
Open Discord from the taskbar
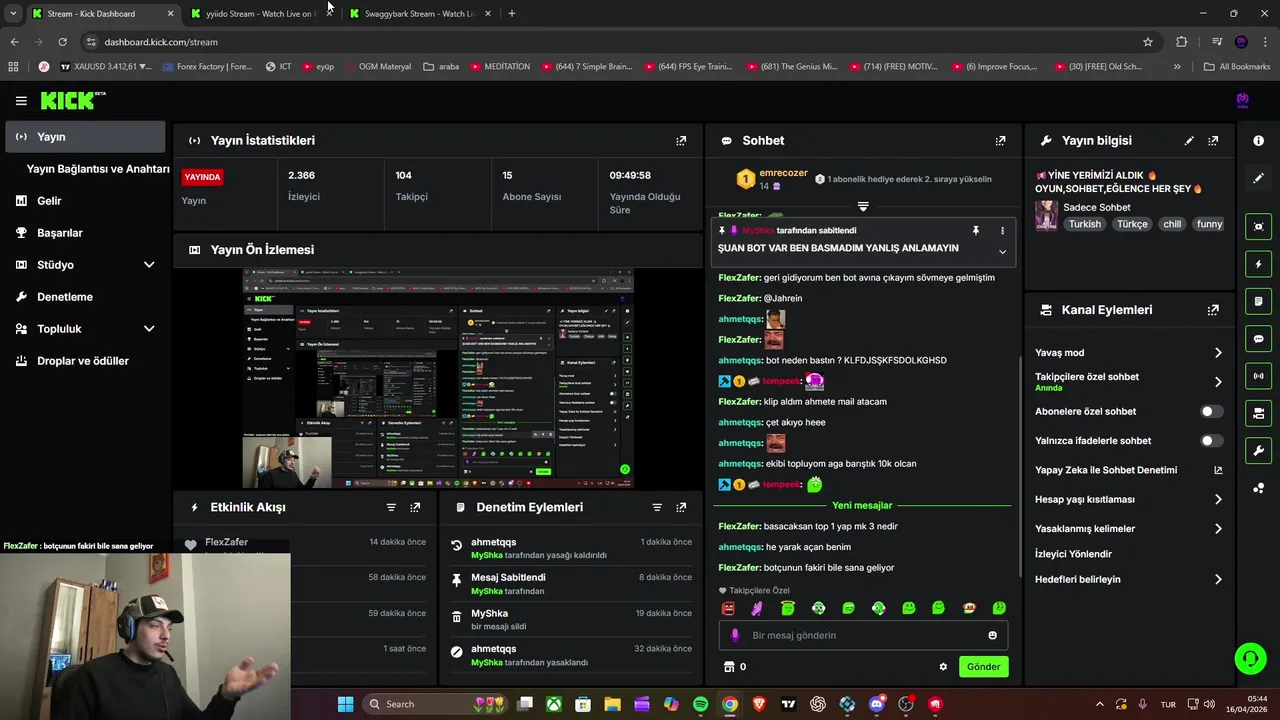(x=877, y=704)
